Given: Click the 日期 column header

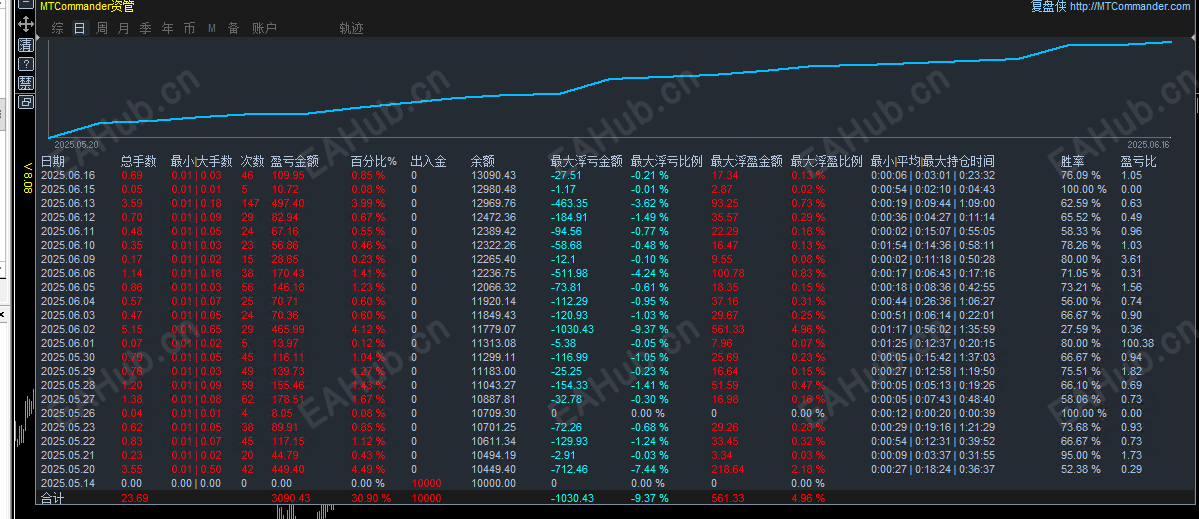Looking at the screenshot, I should click(x=53, y=161).
